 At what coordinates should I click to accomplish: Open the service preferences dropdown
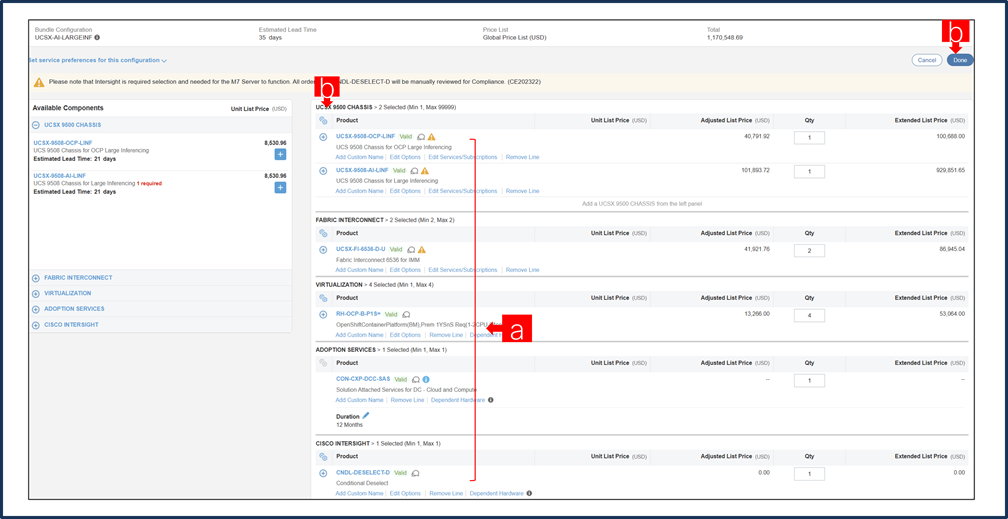pos(97,60)
